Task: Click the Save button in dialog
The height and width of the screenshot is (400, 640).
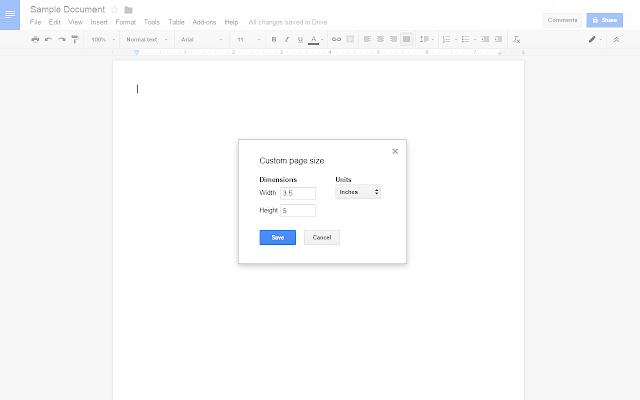Action: tap(277, 237)
